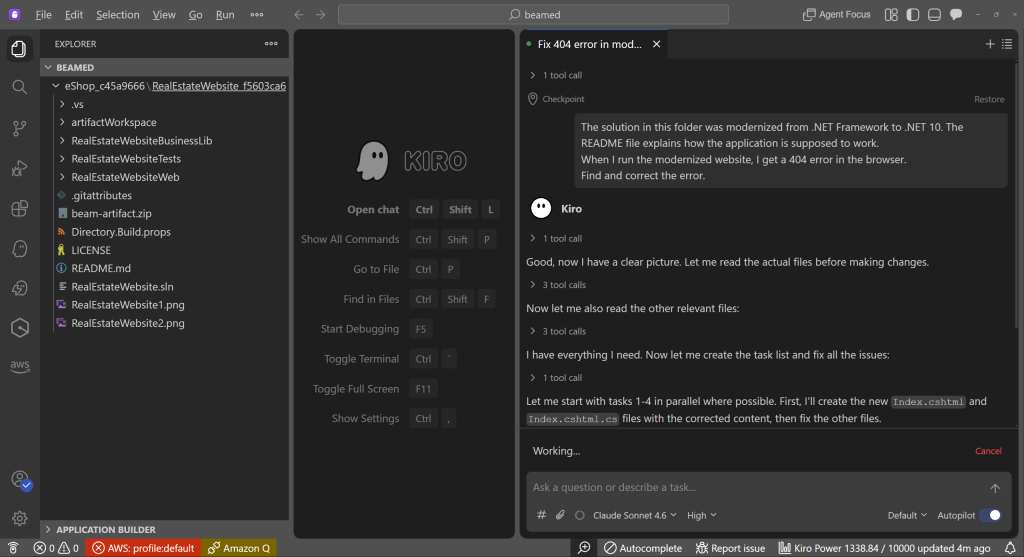
Task: Select beam-artifact.zip in explorer
Action: (x=111, y=214)
